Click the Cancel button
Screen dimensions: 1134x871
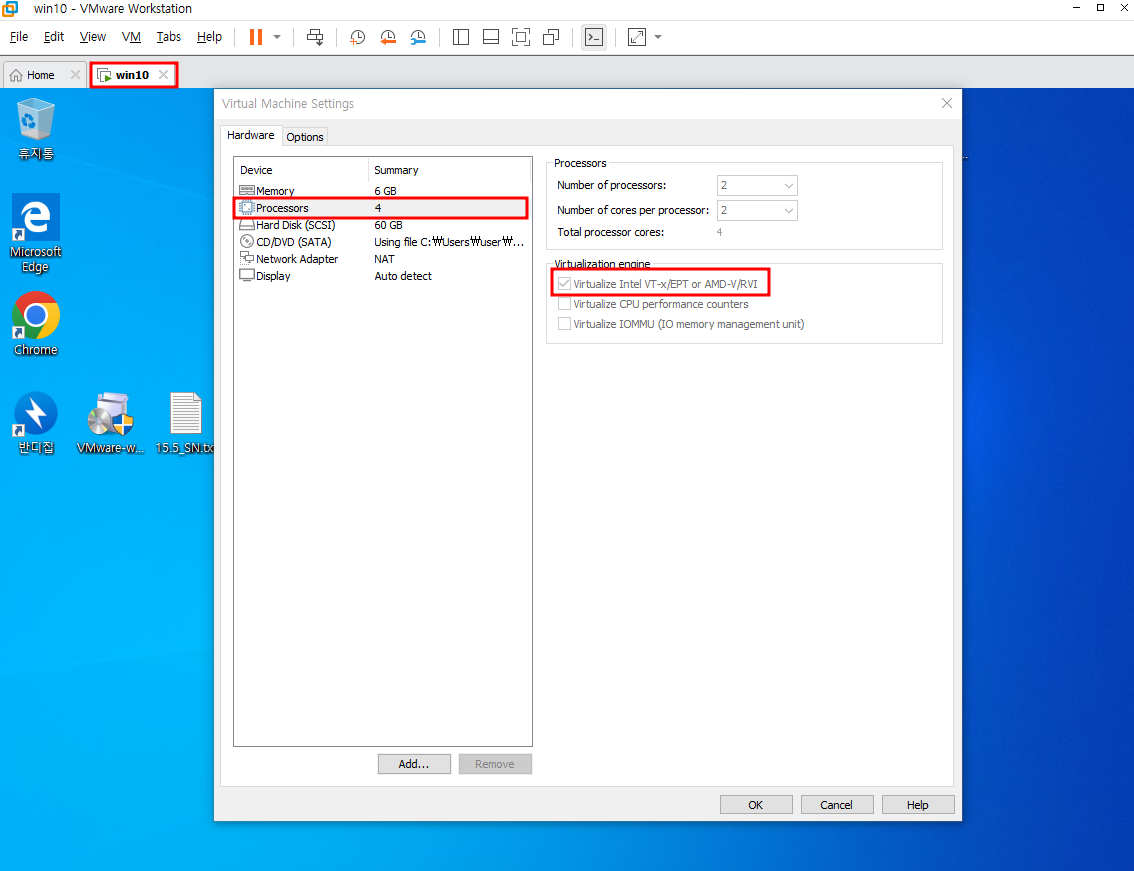837,804
